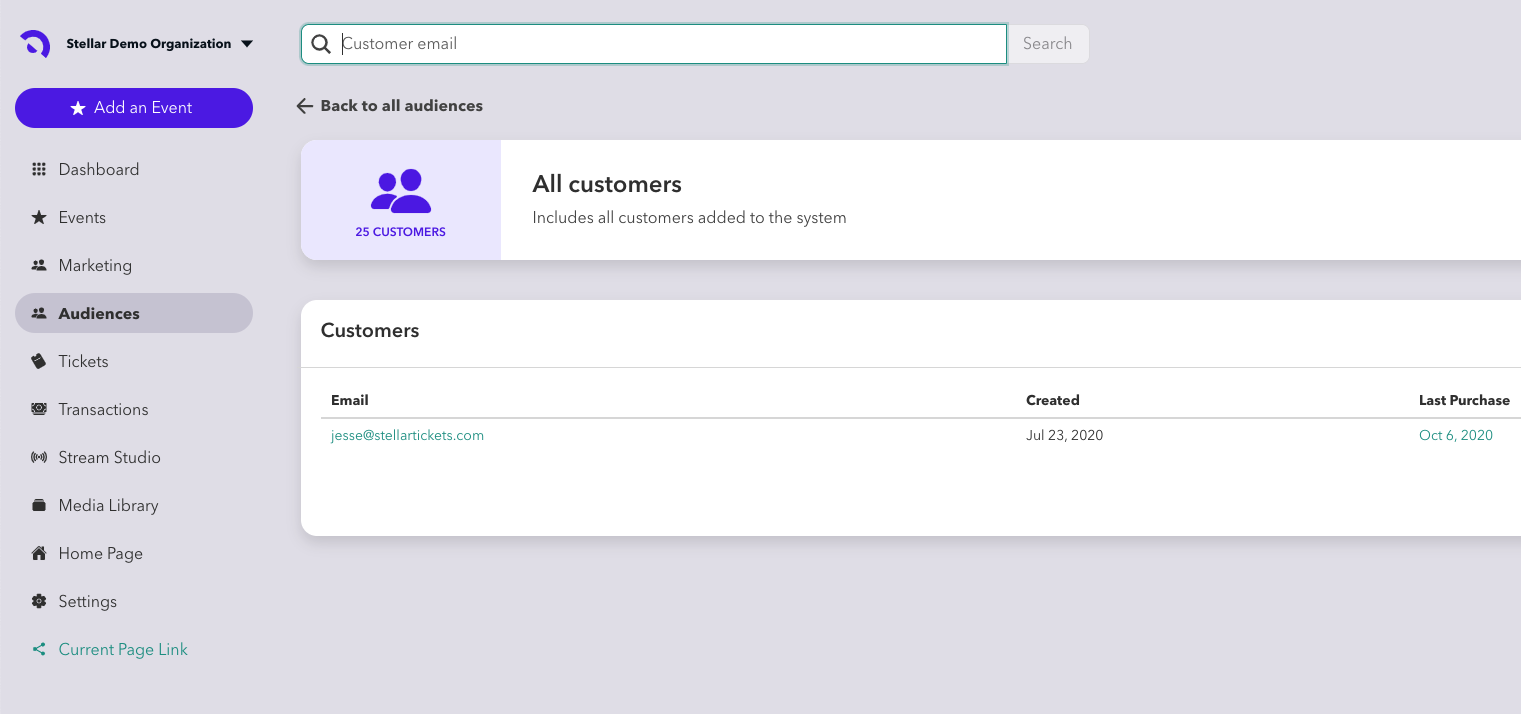
Task: Open Tickets in the sidebar
Action: 134,361
